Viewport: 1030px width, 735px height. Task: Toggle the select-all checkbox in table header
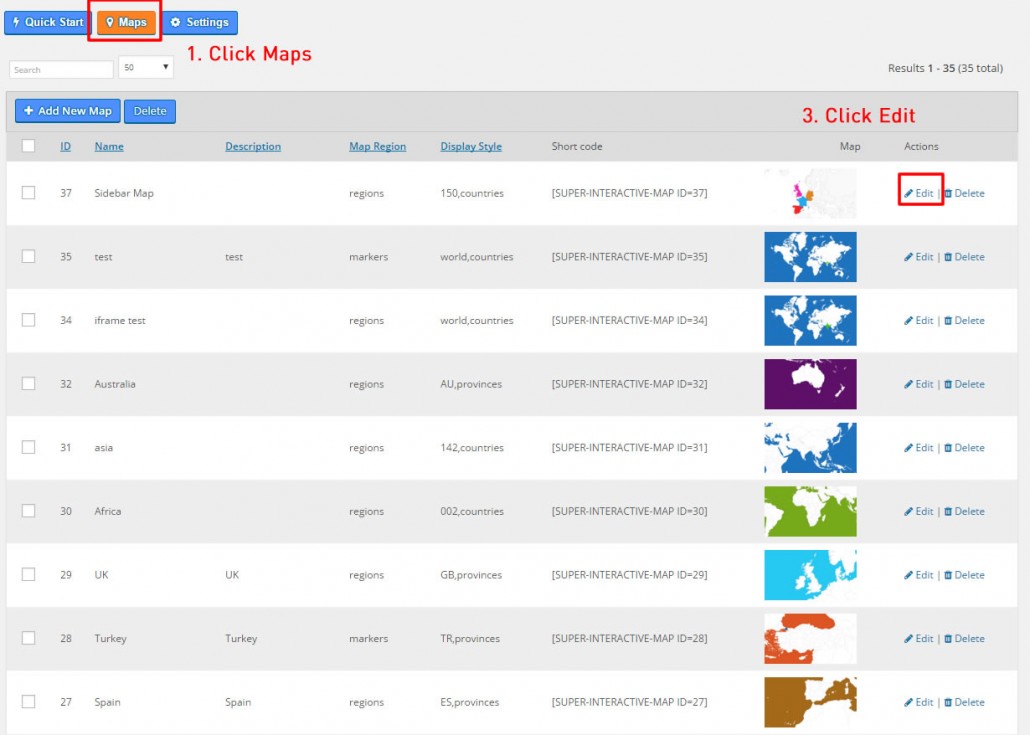tap(28, 146)
